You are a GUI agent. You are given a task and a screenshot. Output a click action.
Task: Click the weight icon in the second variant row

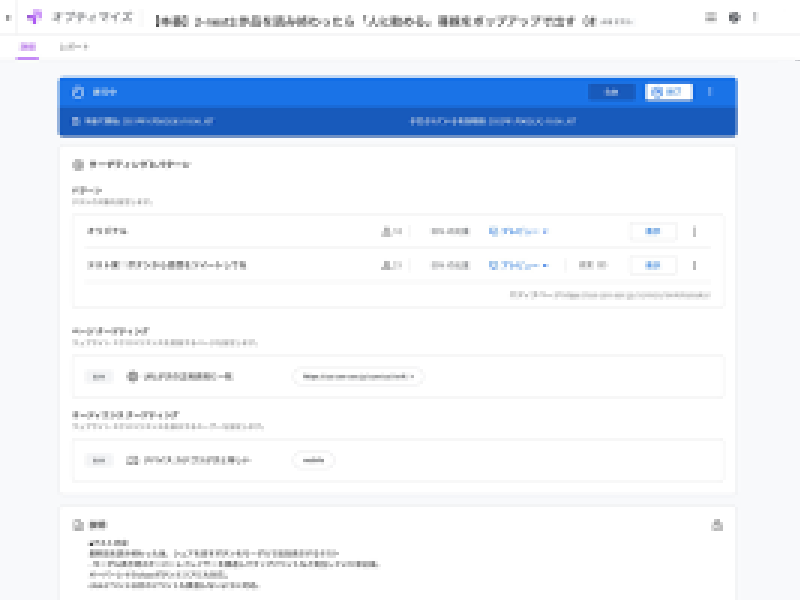386,265
